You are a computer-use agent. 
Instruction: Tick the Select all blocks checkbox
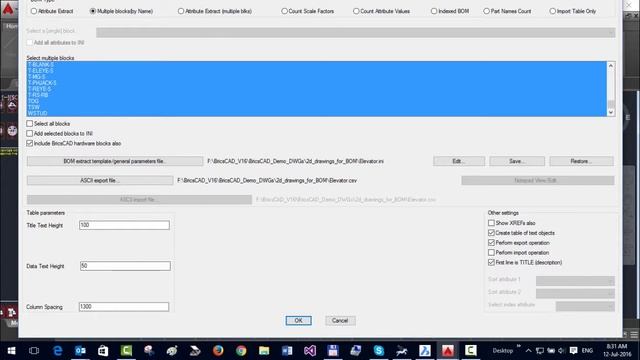pyautogui.click(x=29, y=123)
